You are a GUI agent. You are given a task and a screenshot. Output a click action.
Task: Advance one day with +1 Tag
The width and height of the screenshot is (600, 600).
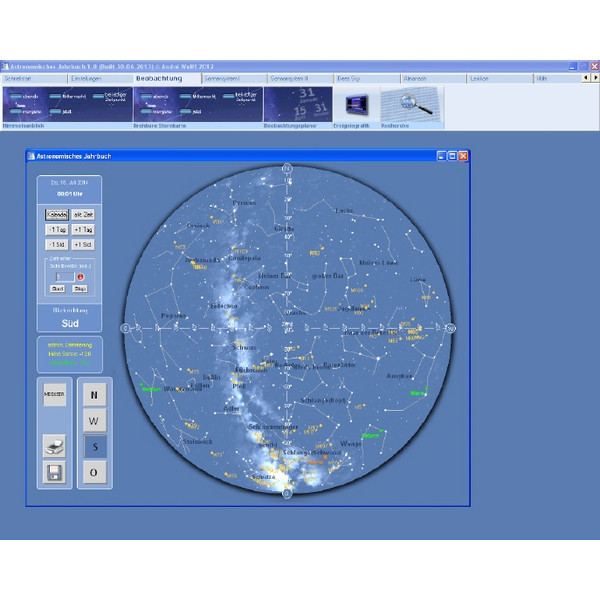(83, 230)
